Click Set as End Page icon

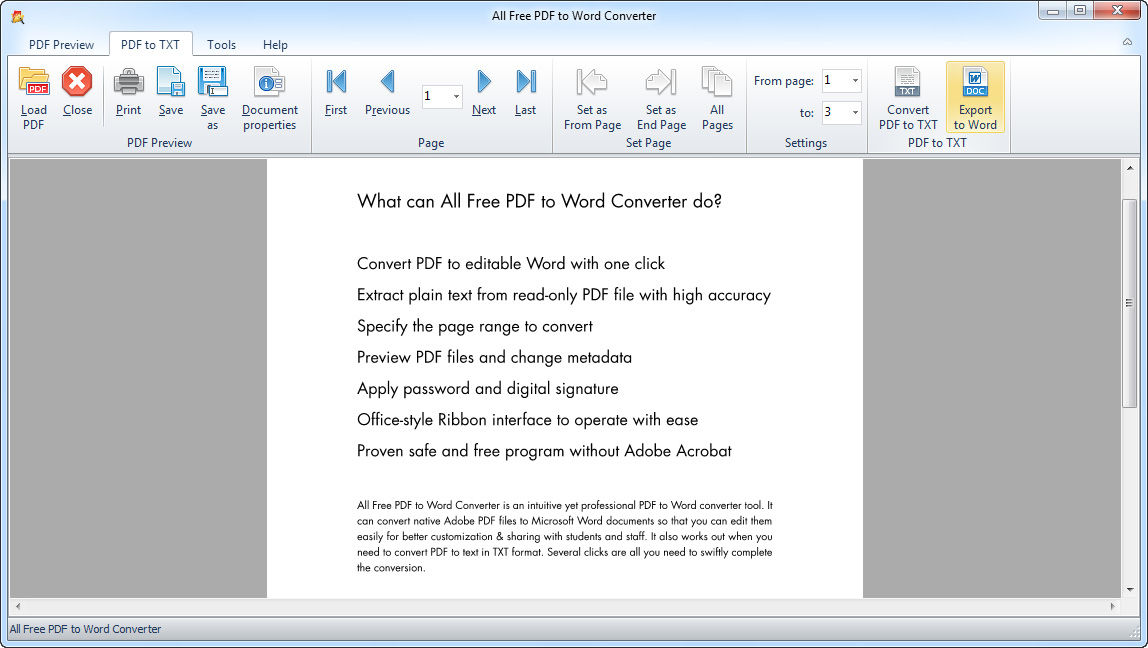661,81
